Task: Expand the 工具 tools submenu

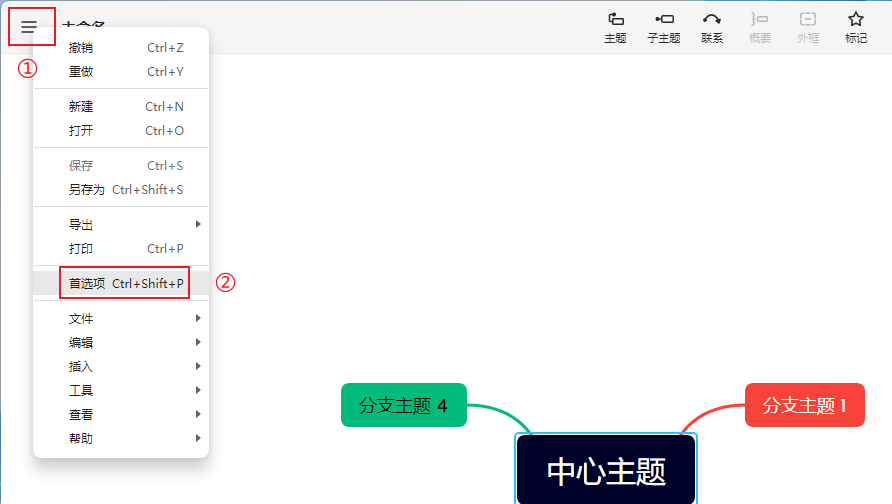Action: pos(121,391)
